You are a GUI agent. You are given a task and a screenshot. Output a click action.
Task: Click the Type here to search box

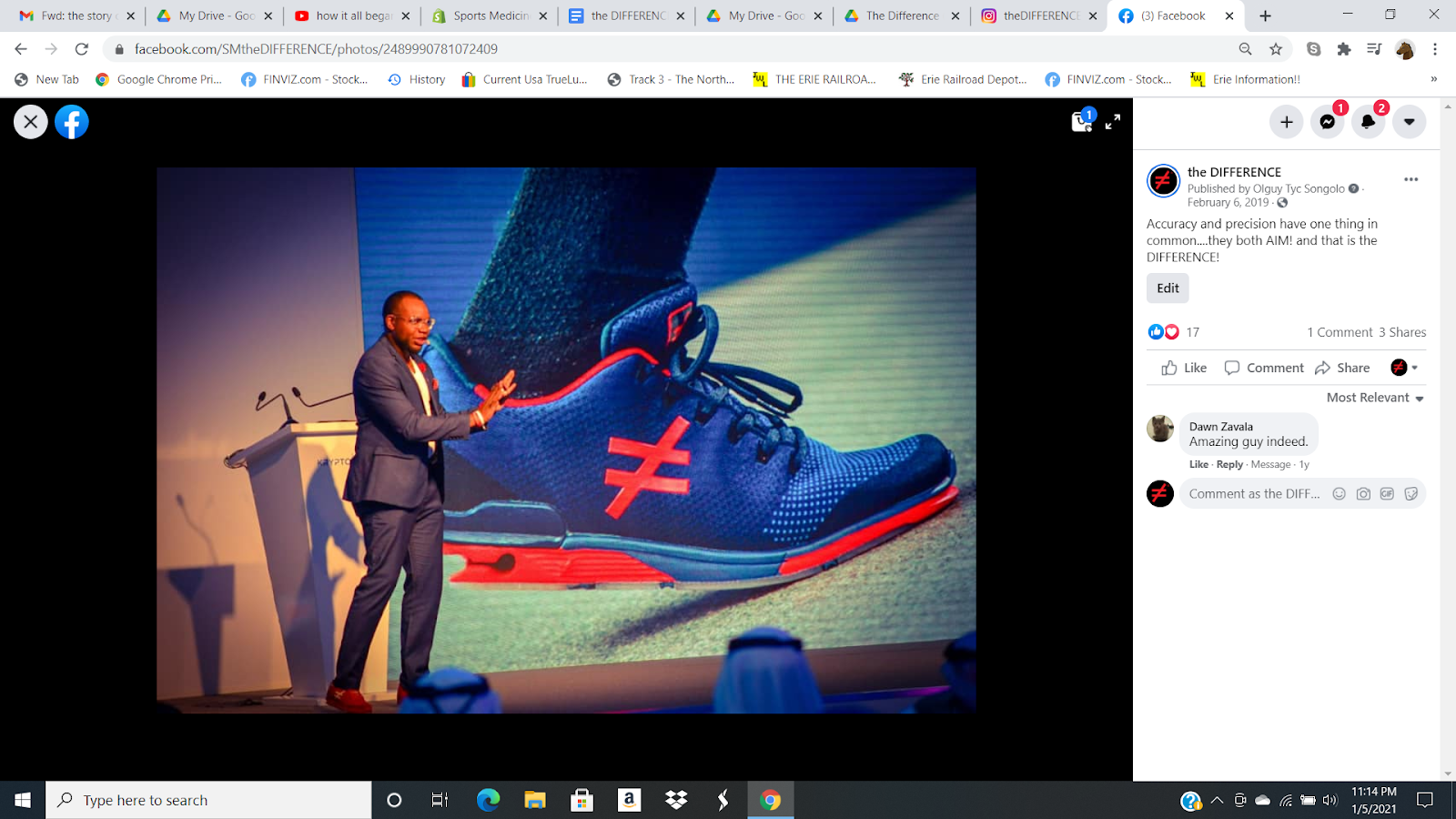(209, 800)
